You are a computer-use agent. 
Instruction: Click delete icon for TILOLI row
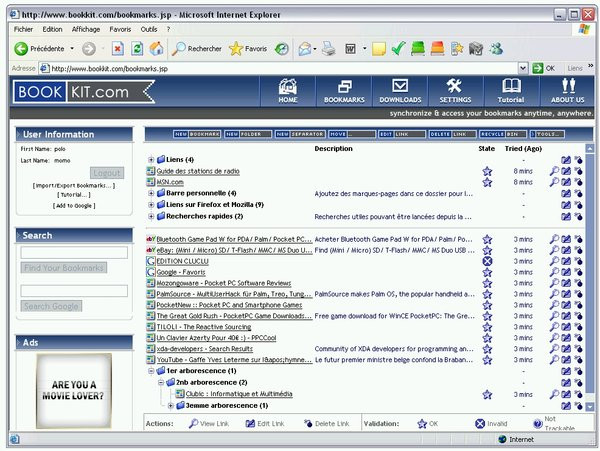578,327
